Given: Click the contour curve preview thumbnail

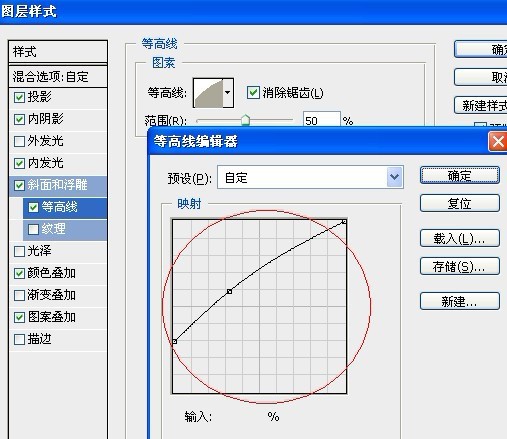Looking at the screenshot, I should pyautogui.click(x=208, y=93).
